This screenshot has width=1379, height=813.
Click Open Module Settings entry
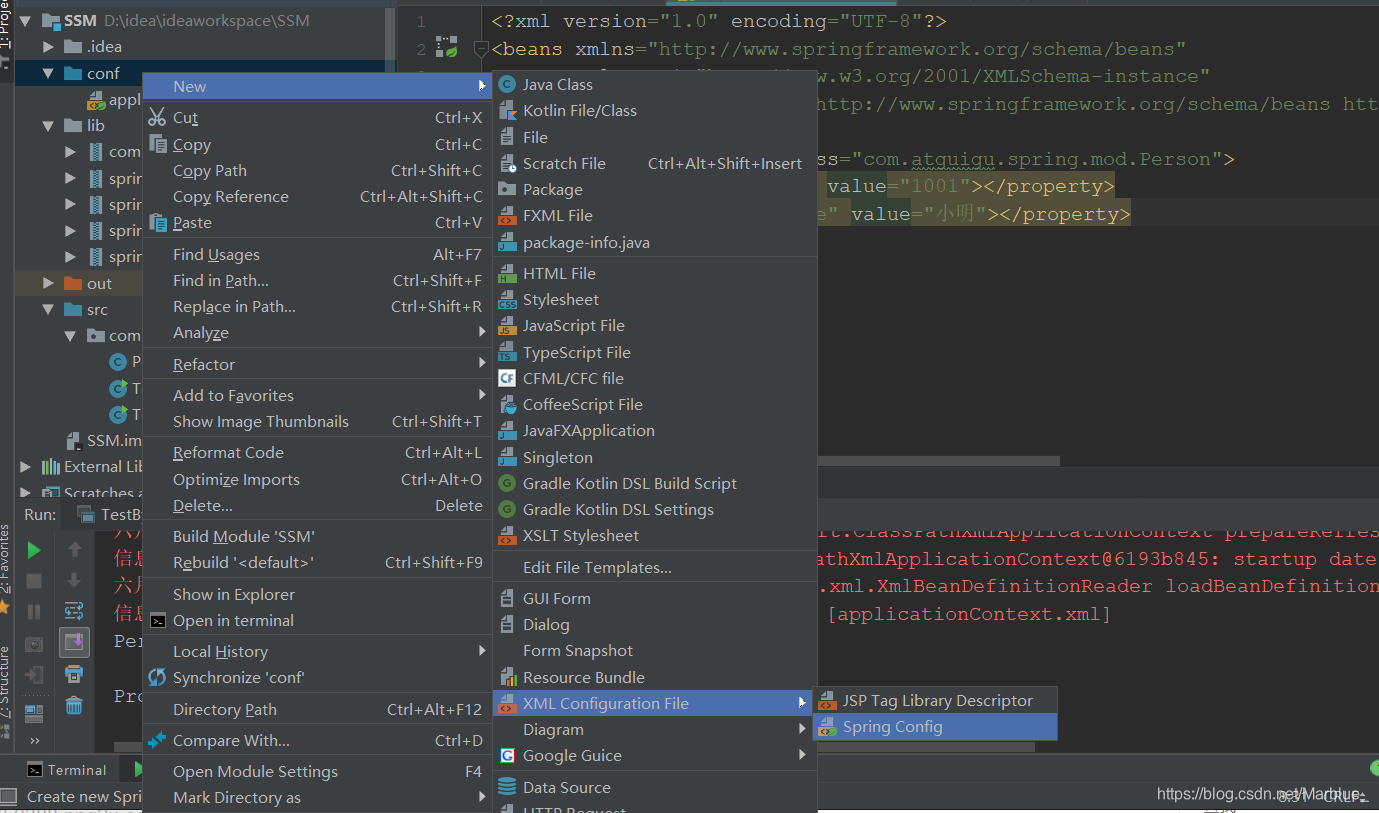pyautogui.click(x=318, y=771)
